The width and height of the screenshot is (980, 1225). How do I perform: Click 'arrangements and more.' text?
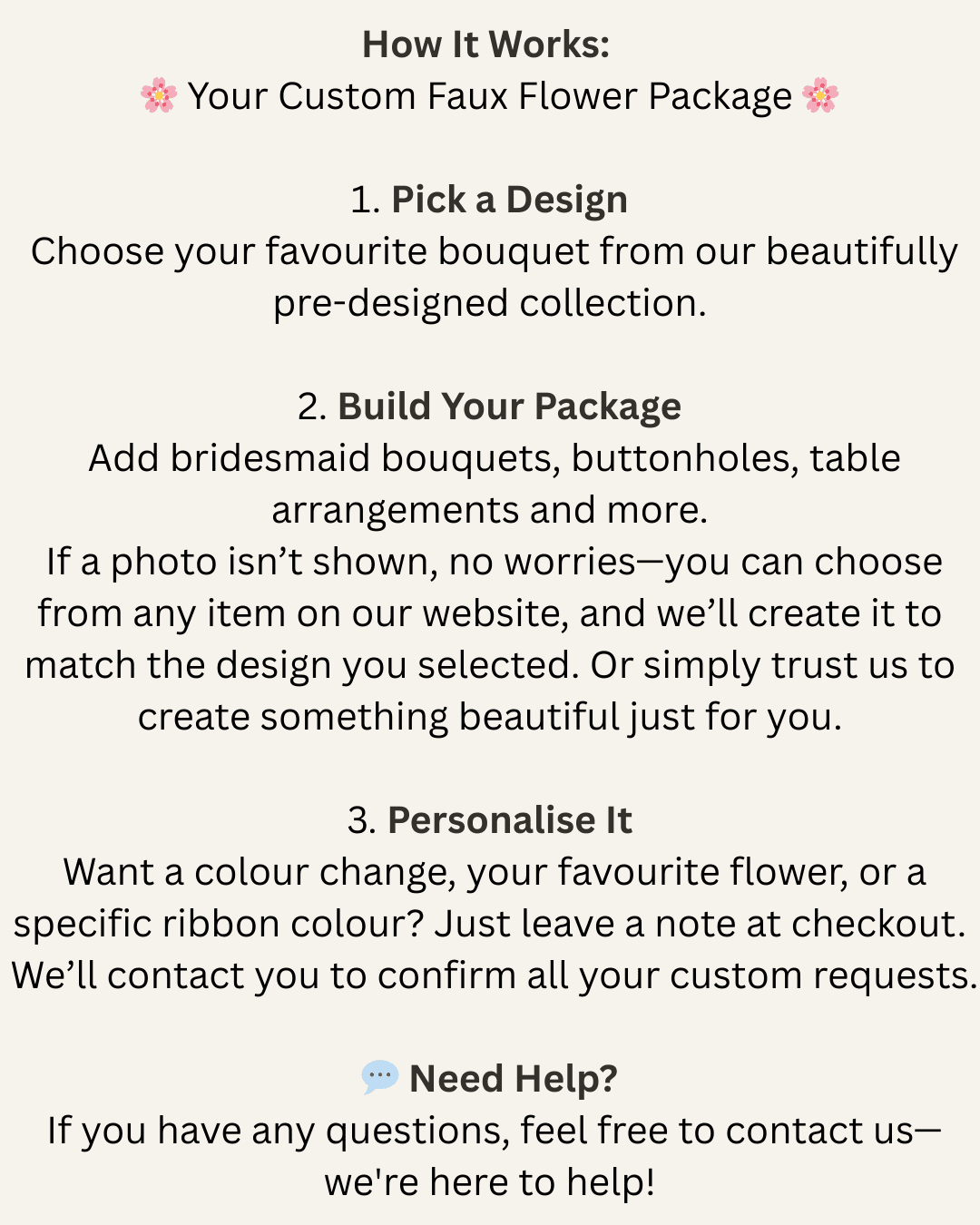click(490, 510)
